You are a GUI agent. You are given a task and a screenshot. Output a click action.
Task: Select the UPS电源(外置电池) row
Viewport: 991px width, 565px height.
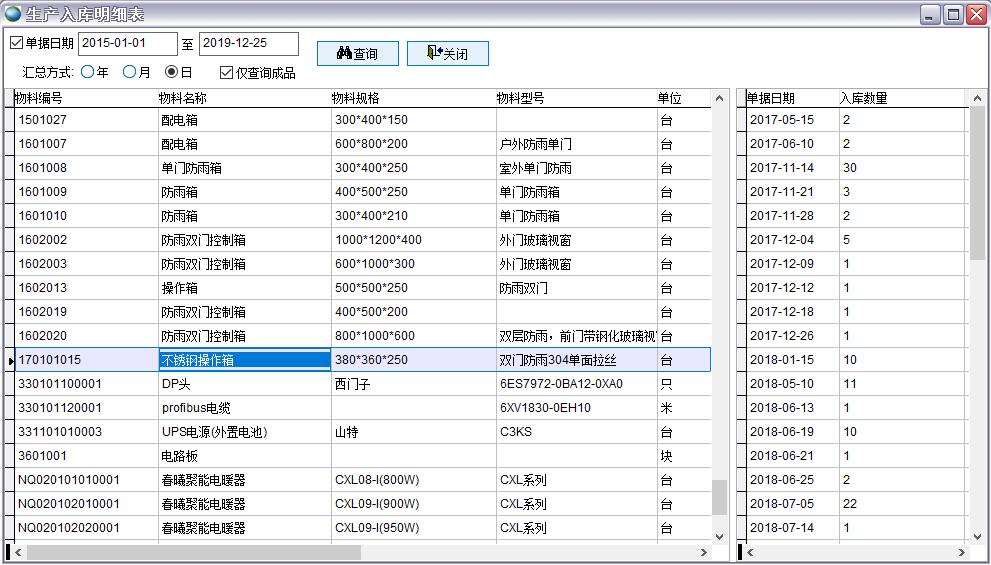(x=214, y=432)
